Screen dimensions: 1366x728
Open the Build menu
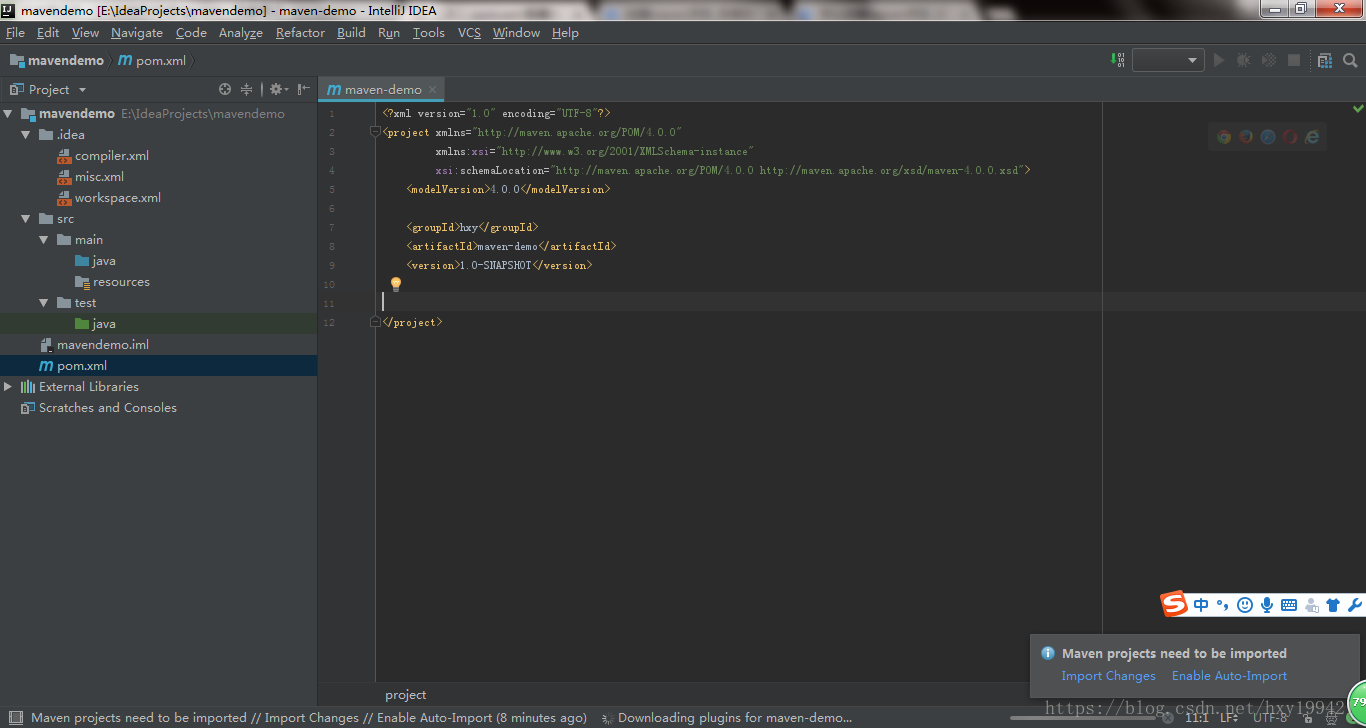point(351,32)
